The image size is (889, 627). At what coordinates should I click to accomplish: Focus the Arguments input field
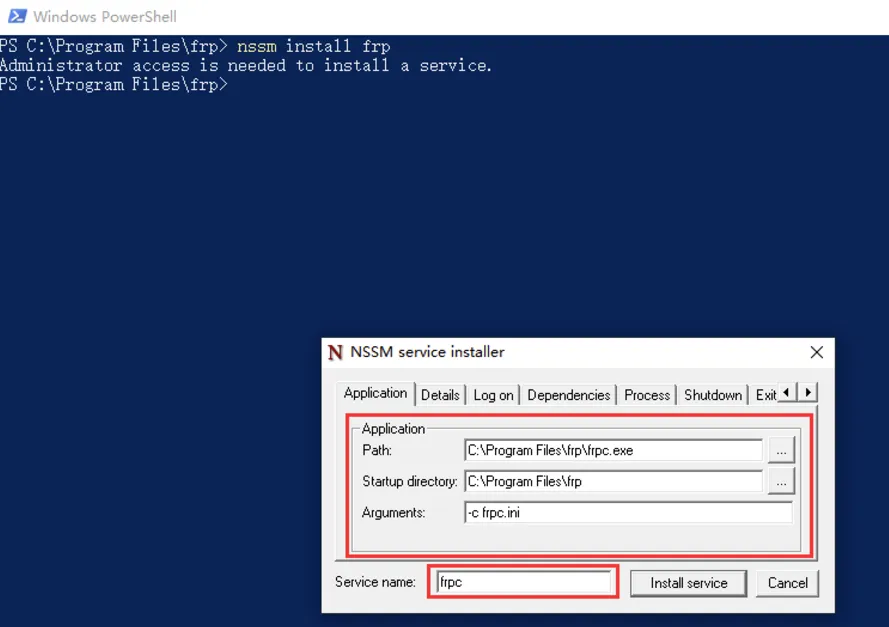pos(628,513)
